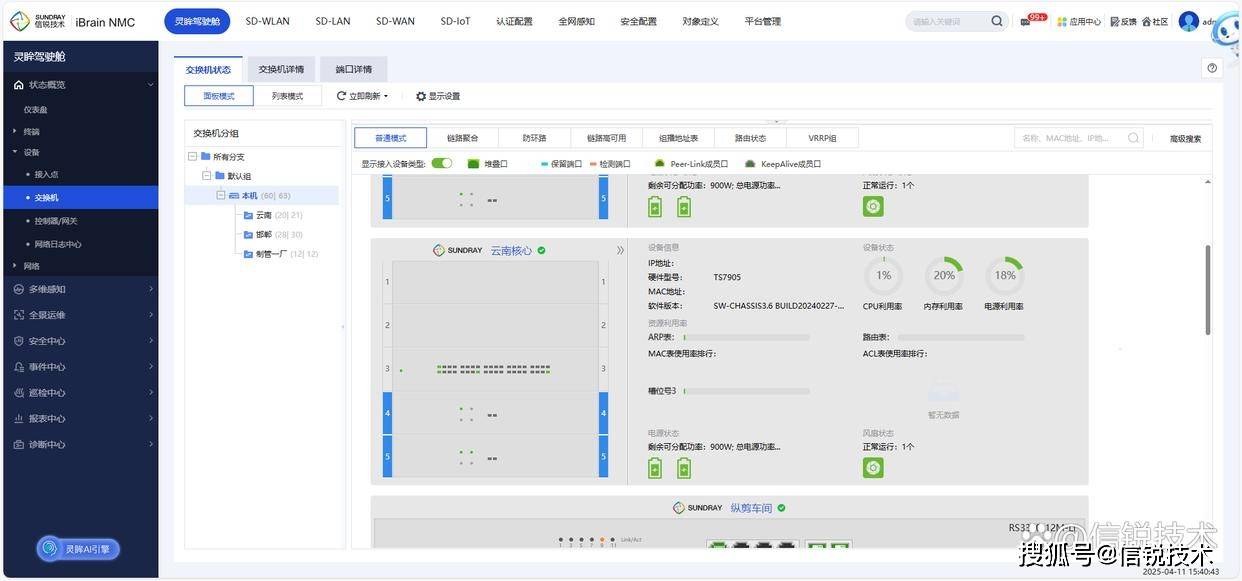1242x581 pixels.
Task: Collapse the 状态概览 section chevron
Action: [151, 85]
